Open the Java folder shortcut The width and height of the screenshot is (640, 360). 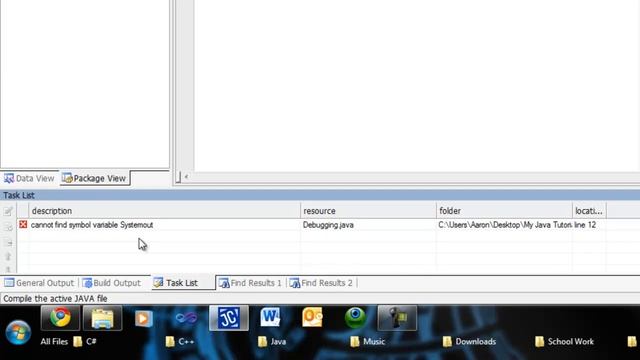click(x=272, y=342)
